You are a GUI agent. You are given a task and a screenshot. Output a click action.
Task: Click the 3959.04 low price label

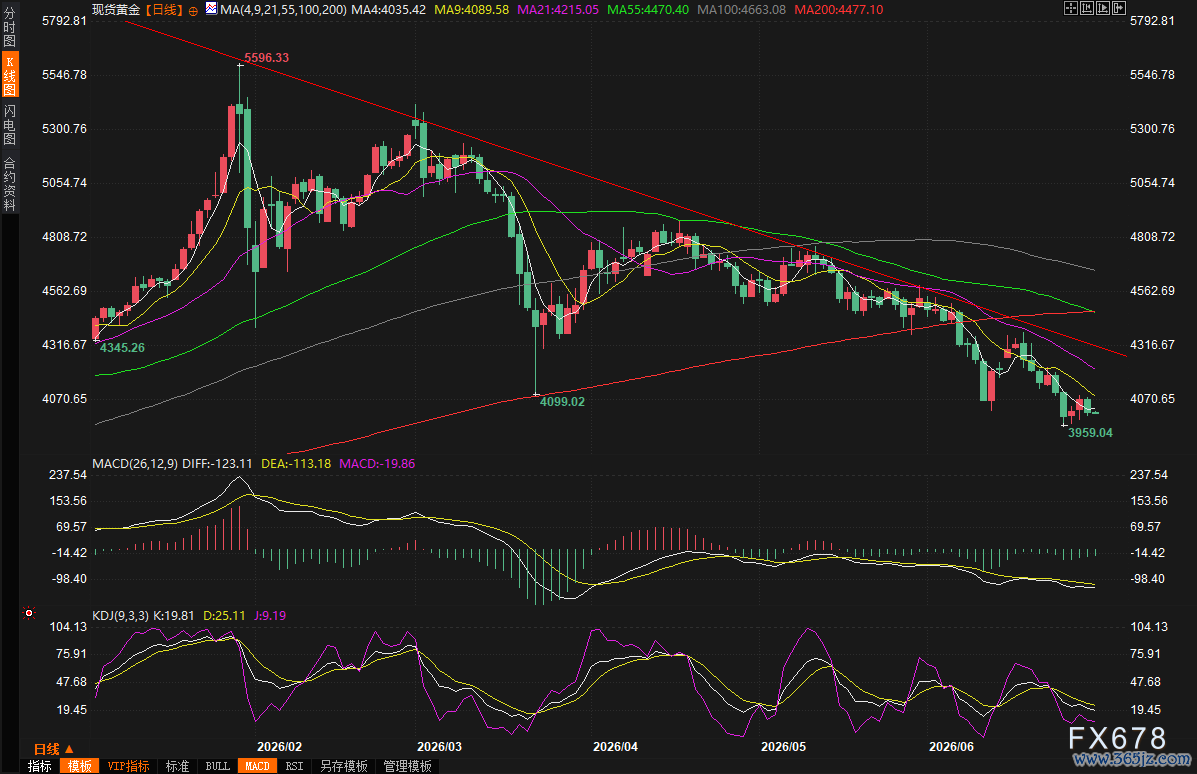tap(1090, 433)
